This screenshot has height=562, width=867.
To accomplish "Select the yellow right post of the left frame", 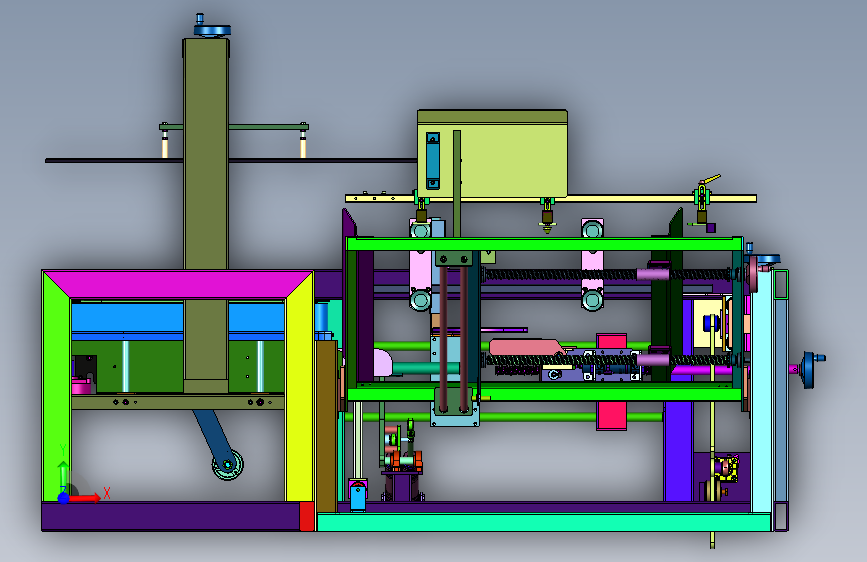I will coord(299,387).
